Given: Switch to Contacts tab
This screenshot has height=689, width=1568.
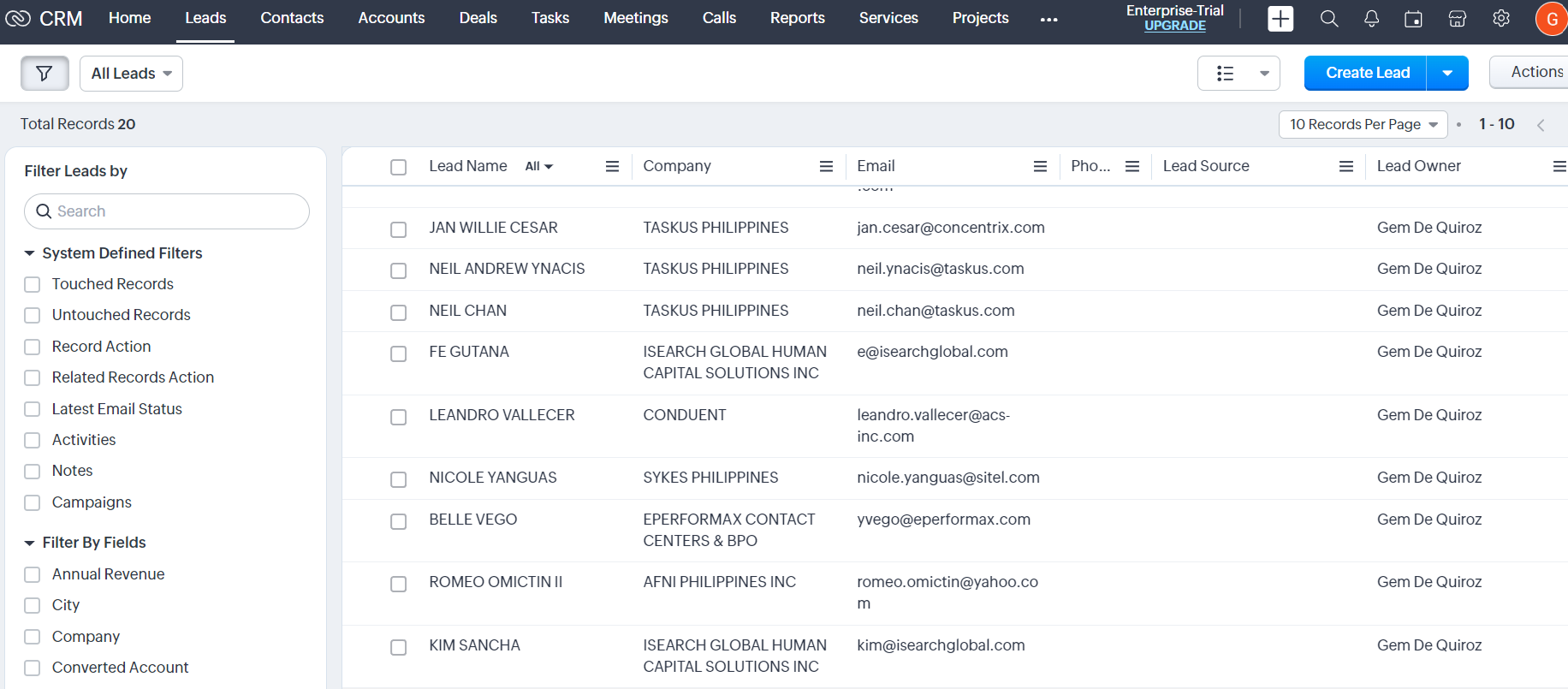Looking at the screenshot, I should (292, 18).
